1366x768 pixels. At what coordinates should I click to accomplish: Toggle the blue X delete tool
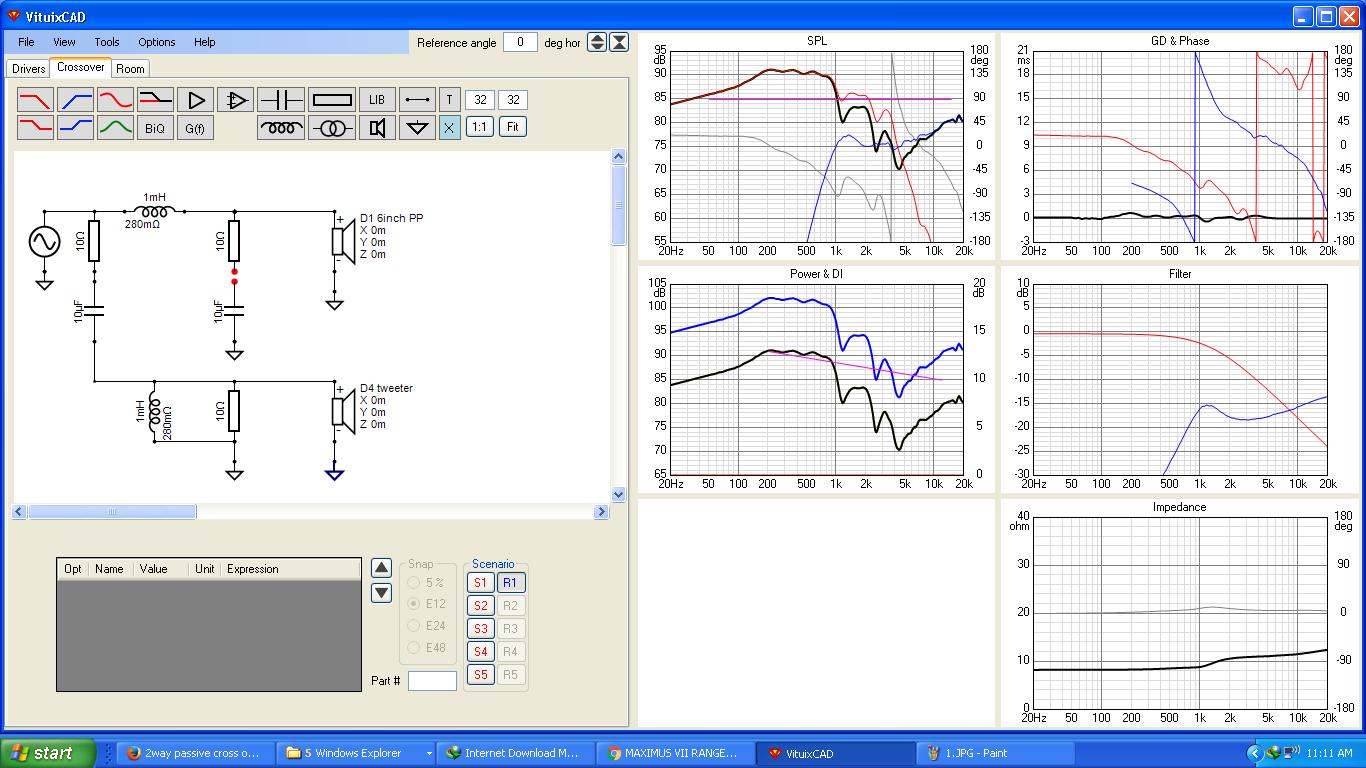click(450, 127)
